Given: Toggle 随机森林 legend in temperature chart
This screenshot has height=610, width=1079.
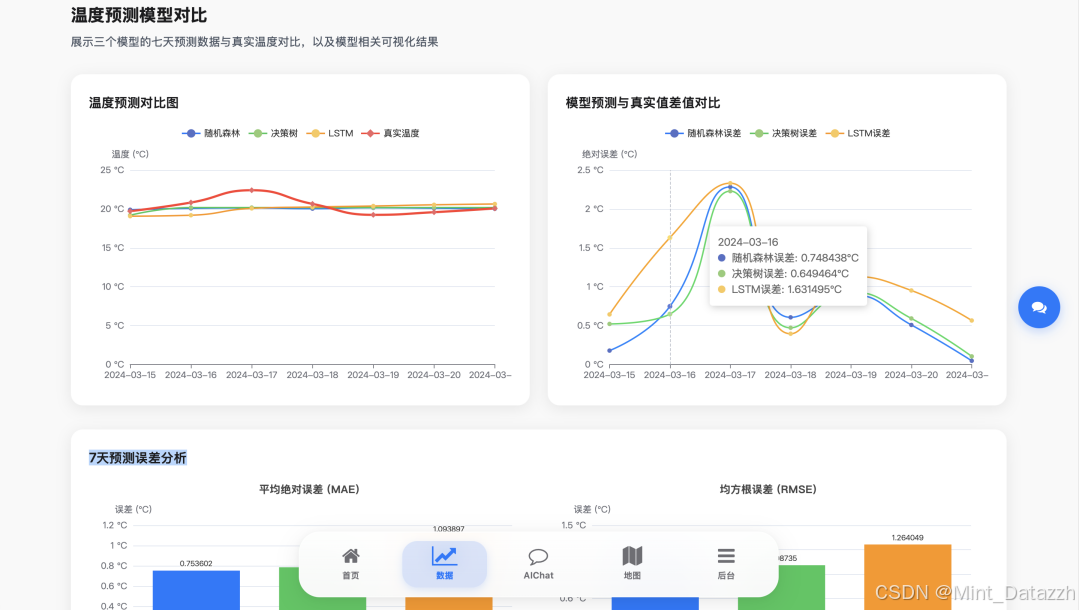Looking at the screenshot, I should tap(211, 133).
